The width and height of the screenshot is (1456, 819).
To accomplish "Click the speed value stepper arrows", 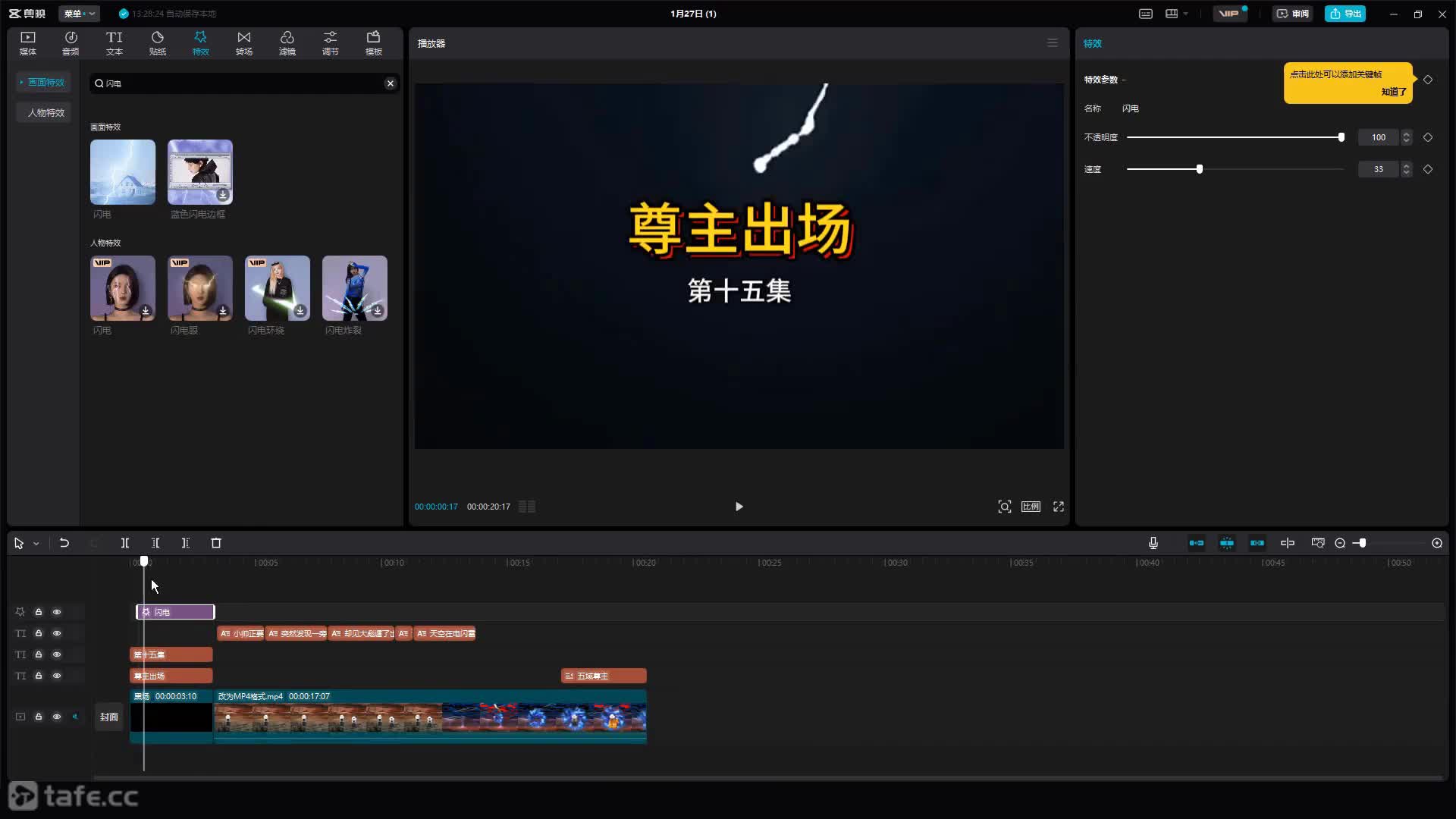I will [x=1406, y=169].
